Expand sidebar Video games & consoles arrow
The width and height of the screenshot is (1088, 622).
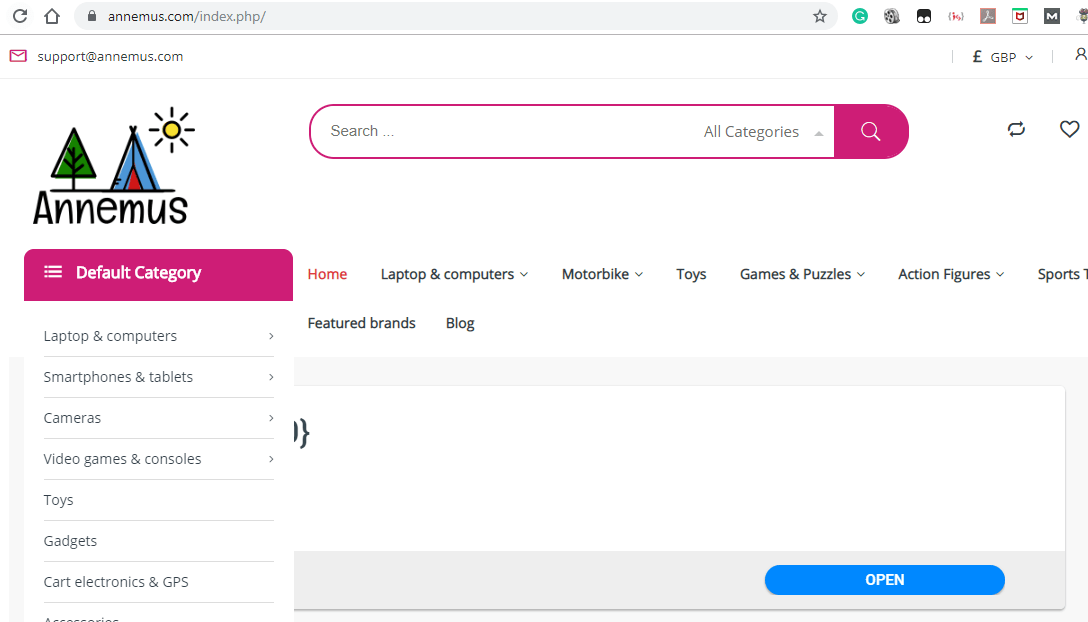click(271, 459)
